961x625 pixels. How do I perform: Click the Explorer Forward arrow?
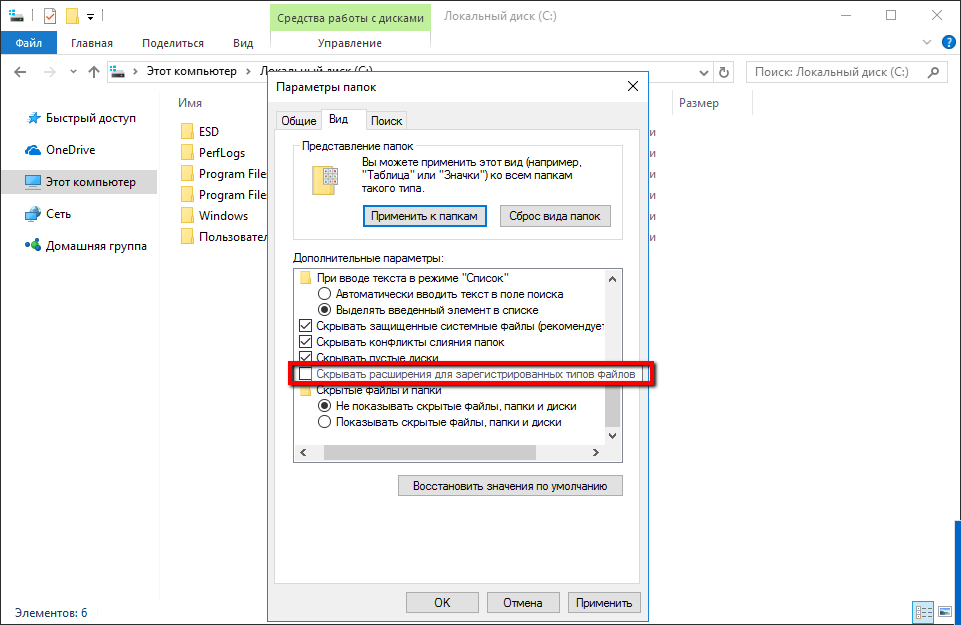coord(49,72)
